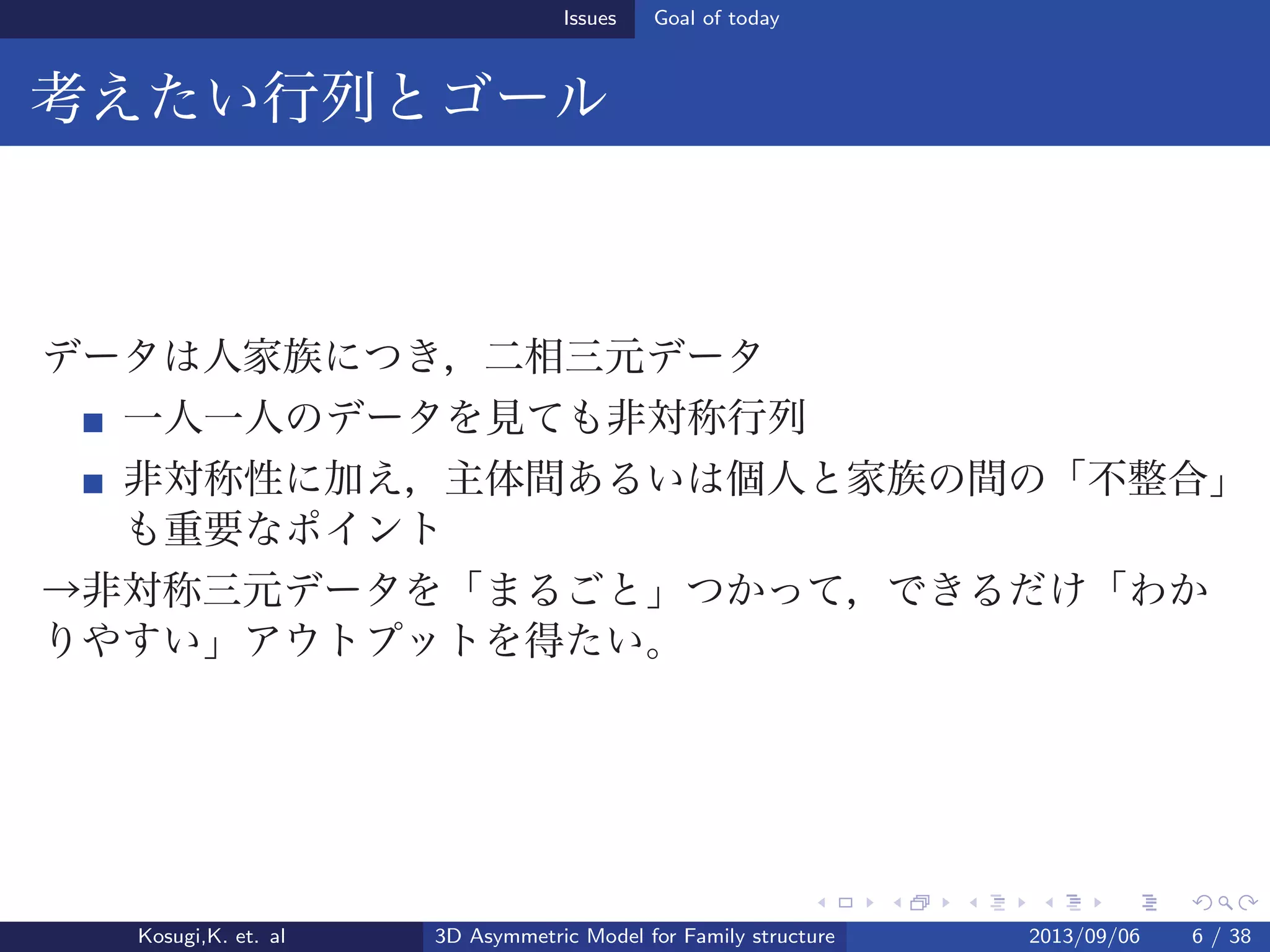Jump to next section arrow
The image size is (1270, 952).
coord(1098,903)
